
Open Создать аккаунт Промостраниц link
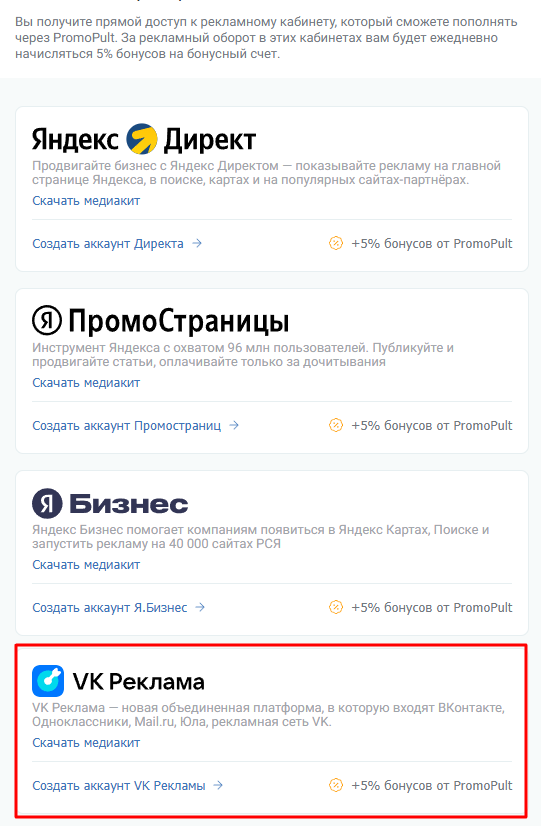click(127, 426)
